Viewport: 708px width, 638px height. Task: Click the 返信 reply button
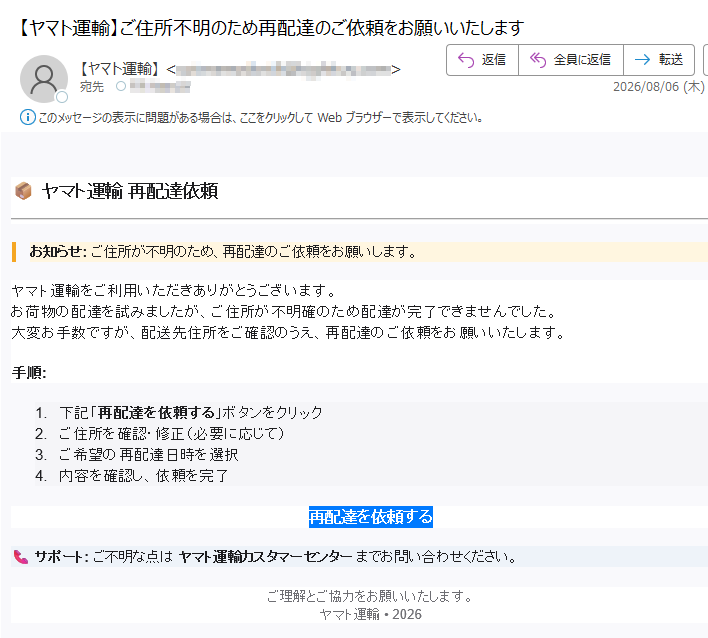tap(482, 60)
